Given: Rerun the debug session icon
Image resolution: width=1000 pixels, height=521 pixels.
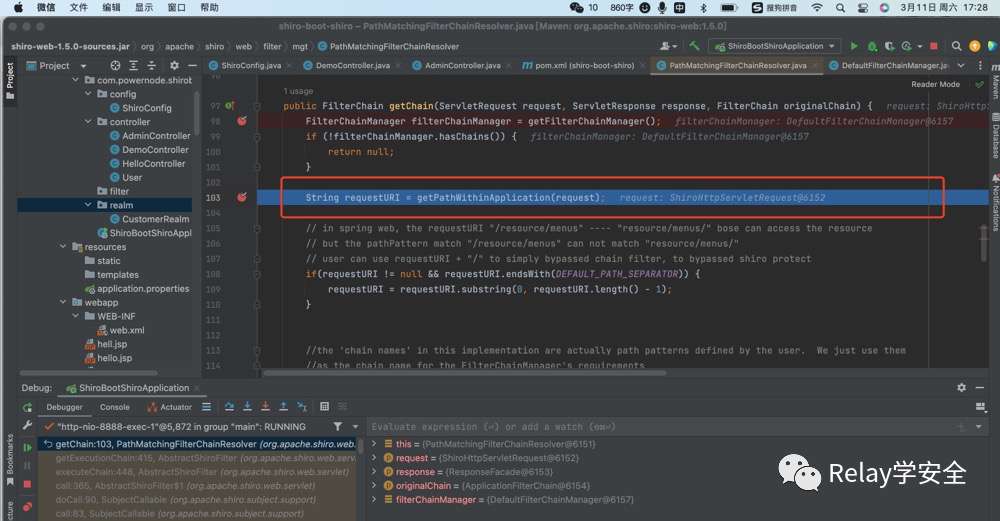Looking at the screenshot, I should tap(27, 407).
